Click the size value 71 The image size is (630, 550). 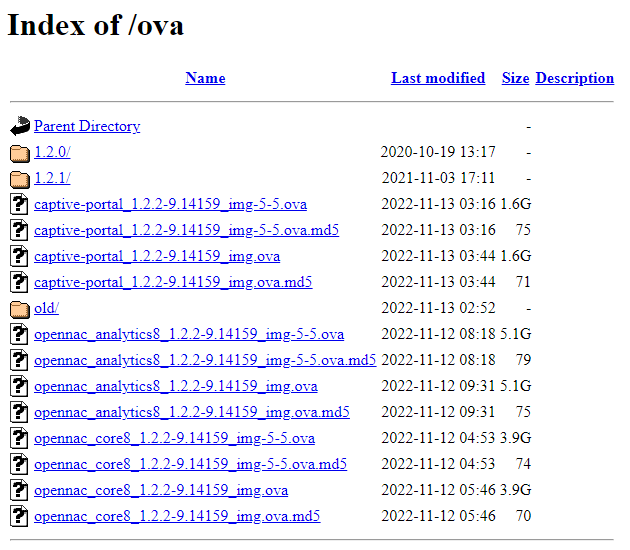tap(523, 282)
